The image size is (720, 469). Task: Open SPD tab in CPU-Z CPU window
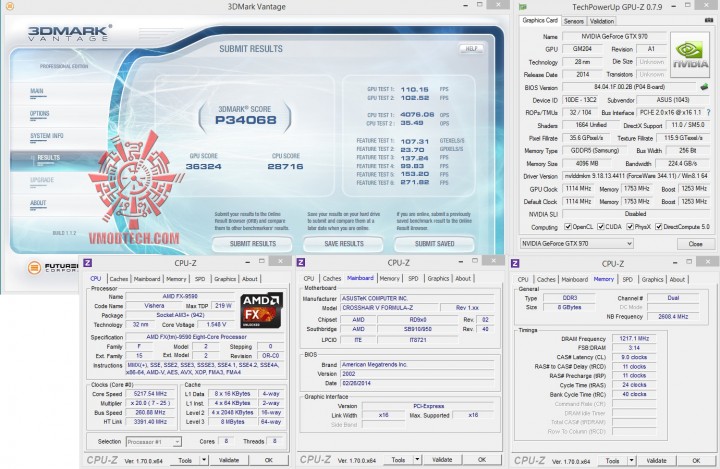(x=200, y=279)
